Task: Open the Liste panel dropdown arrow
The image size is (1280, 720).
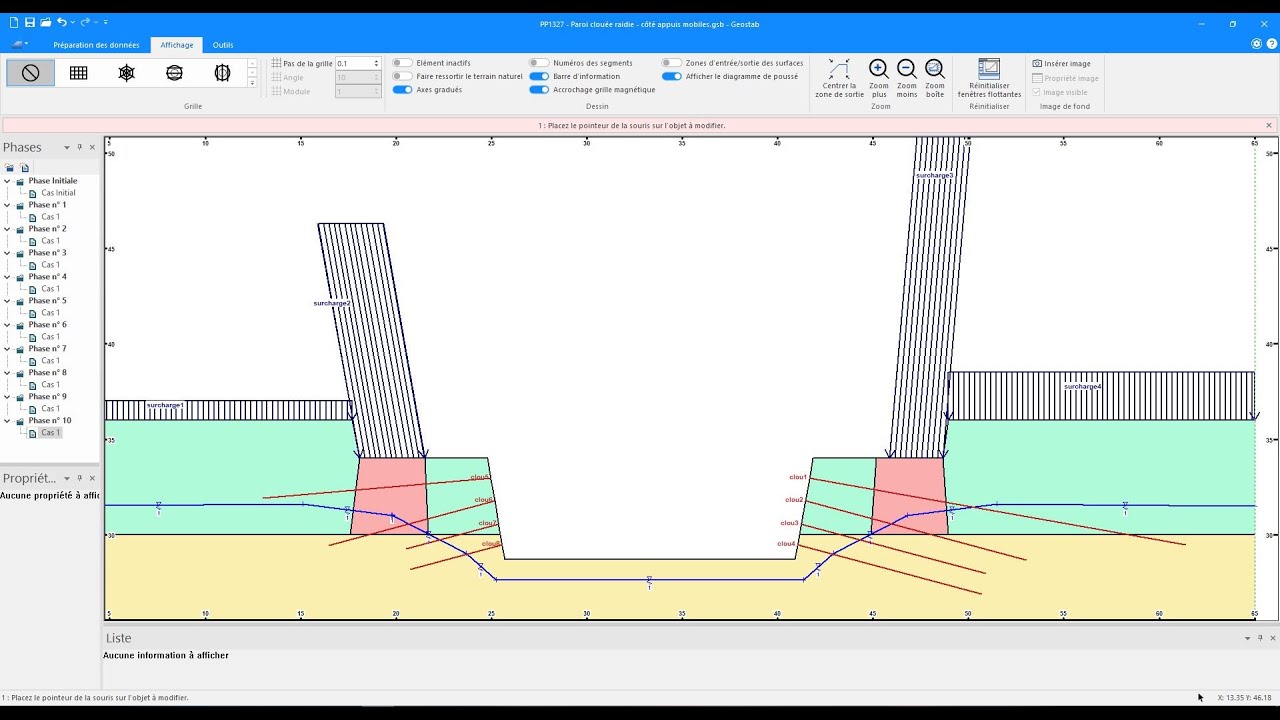Action: click(1247, 638)
